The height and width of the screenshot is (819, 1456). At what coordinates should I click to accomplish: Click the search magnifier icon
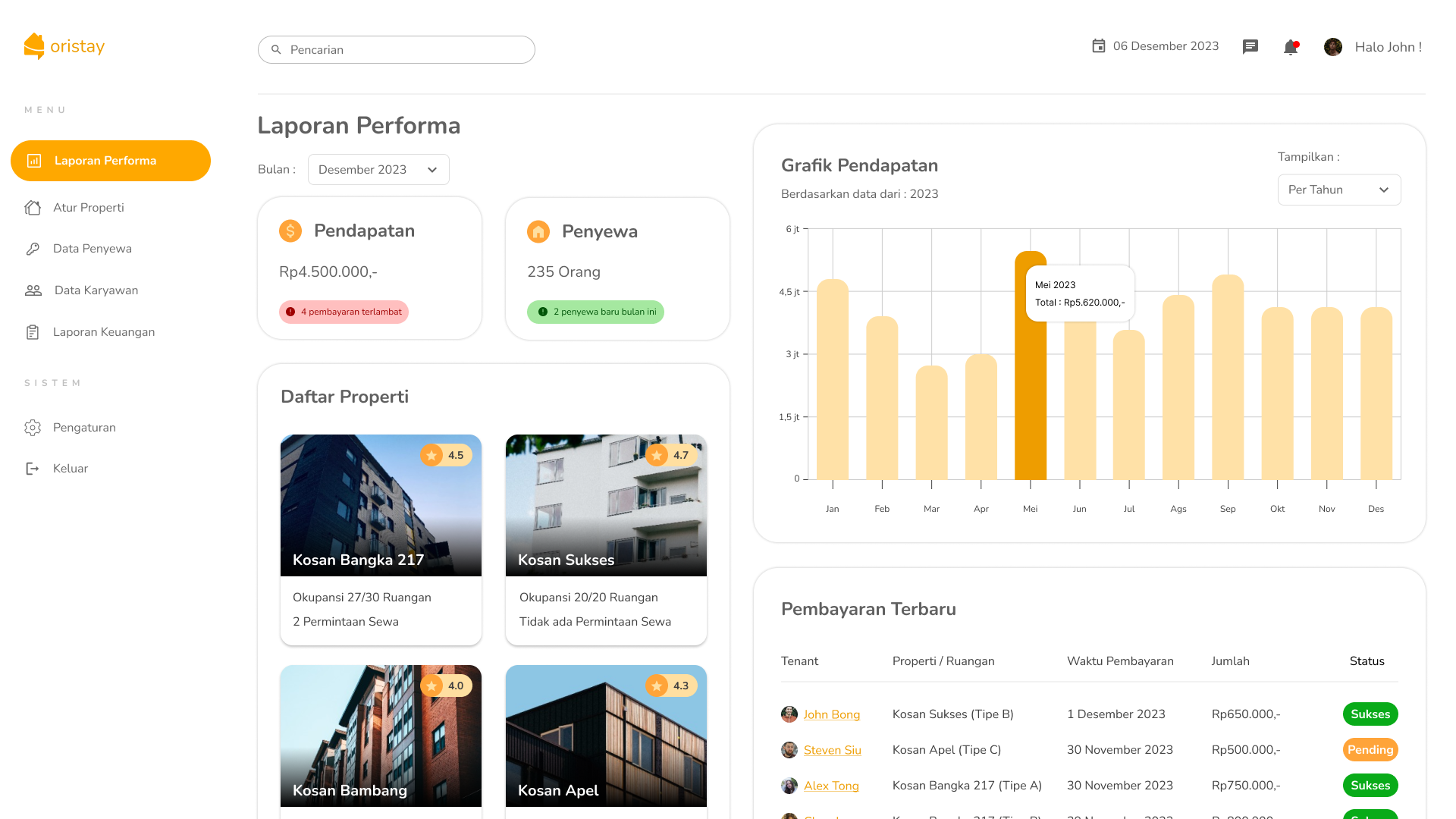(276, 49)
